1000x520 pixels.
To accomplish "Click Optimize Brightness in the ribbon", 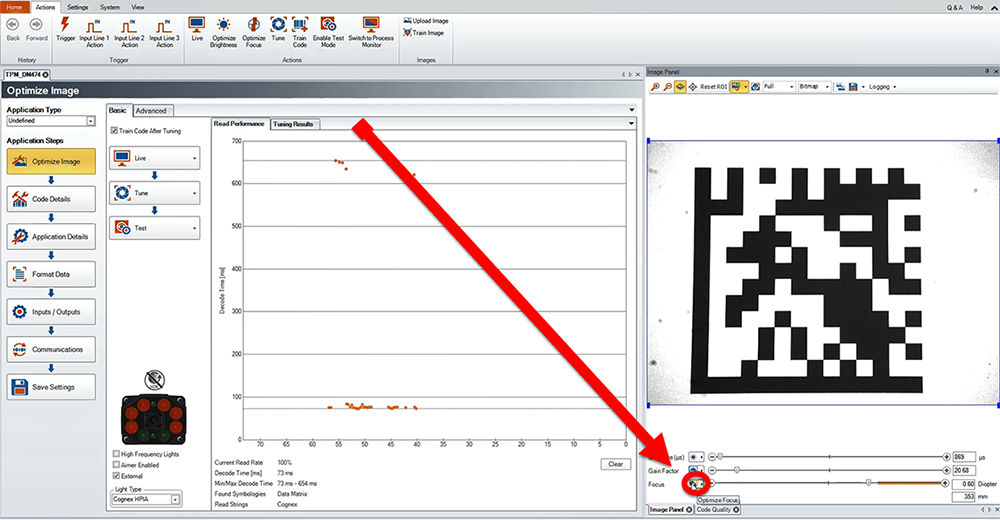I will [223, 29].
